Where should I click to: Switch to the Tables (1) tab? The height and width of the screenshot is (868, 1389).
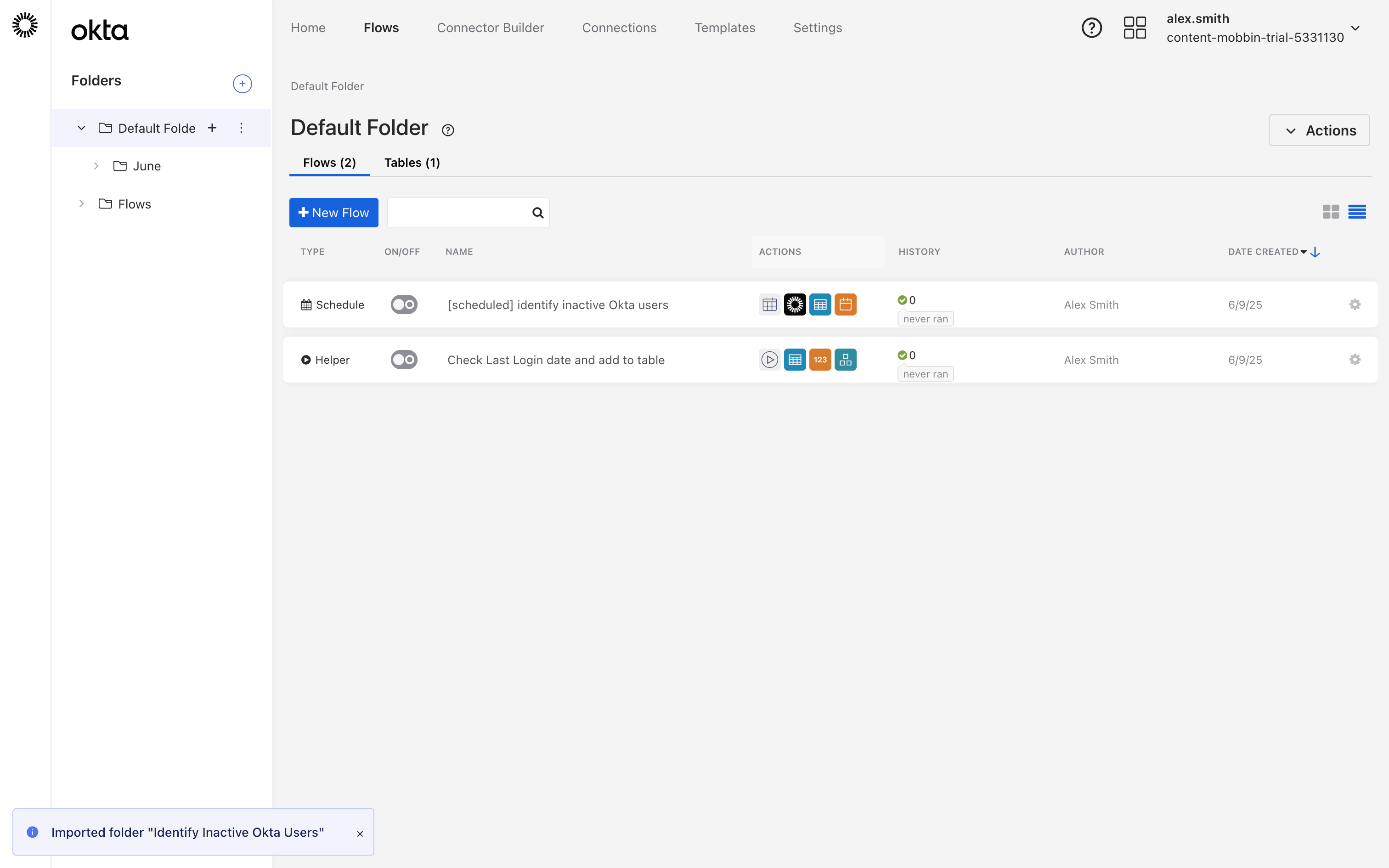point(412,163)
